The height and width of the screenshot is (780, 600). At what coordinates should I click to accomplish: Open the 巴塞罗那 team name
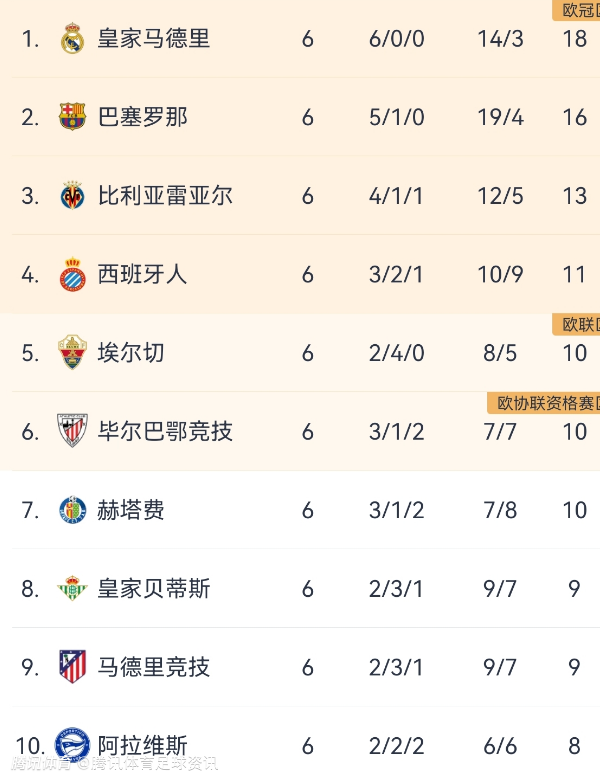[x=142, y=117]
